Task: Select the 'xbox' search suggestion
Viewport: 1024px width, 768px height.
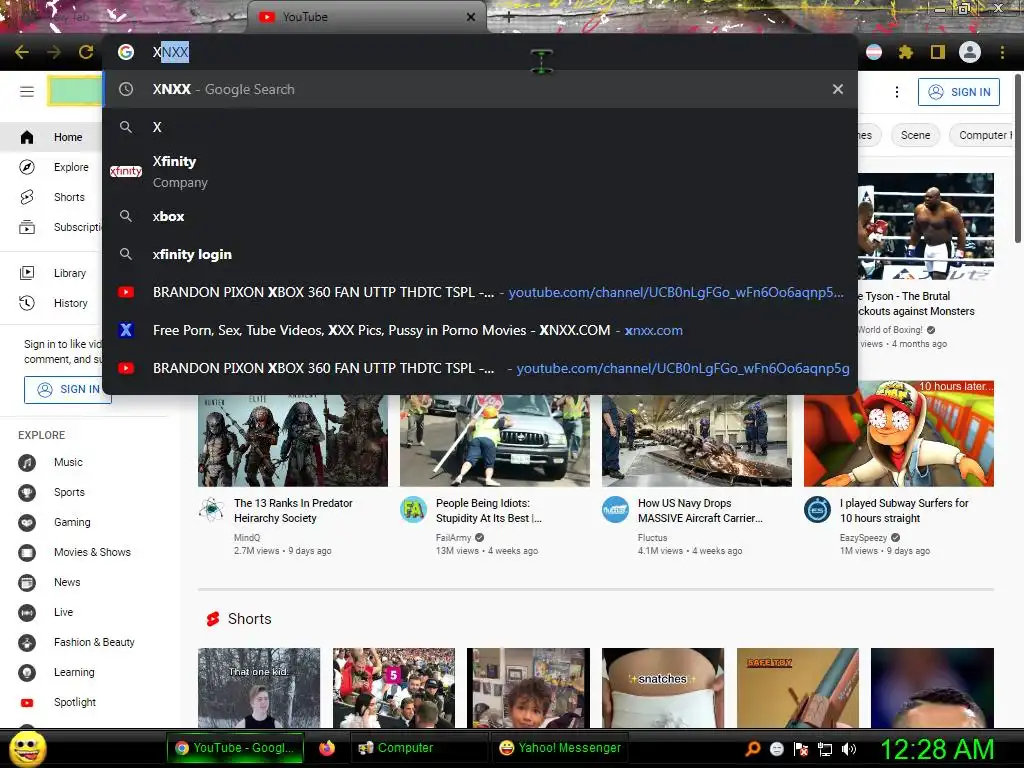Action: pos(480,217)
